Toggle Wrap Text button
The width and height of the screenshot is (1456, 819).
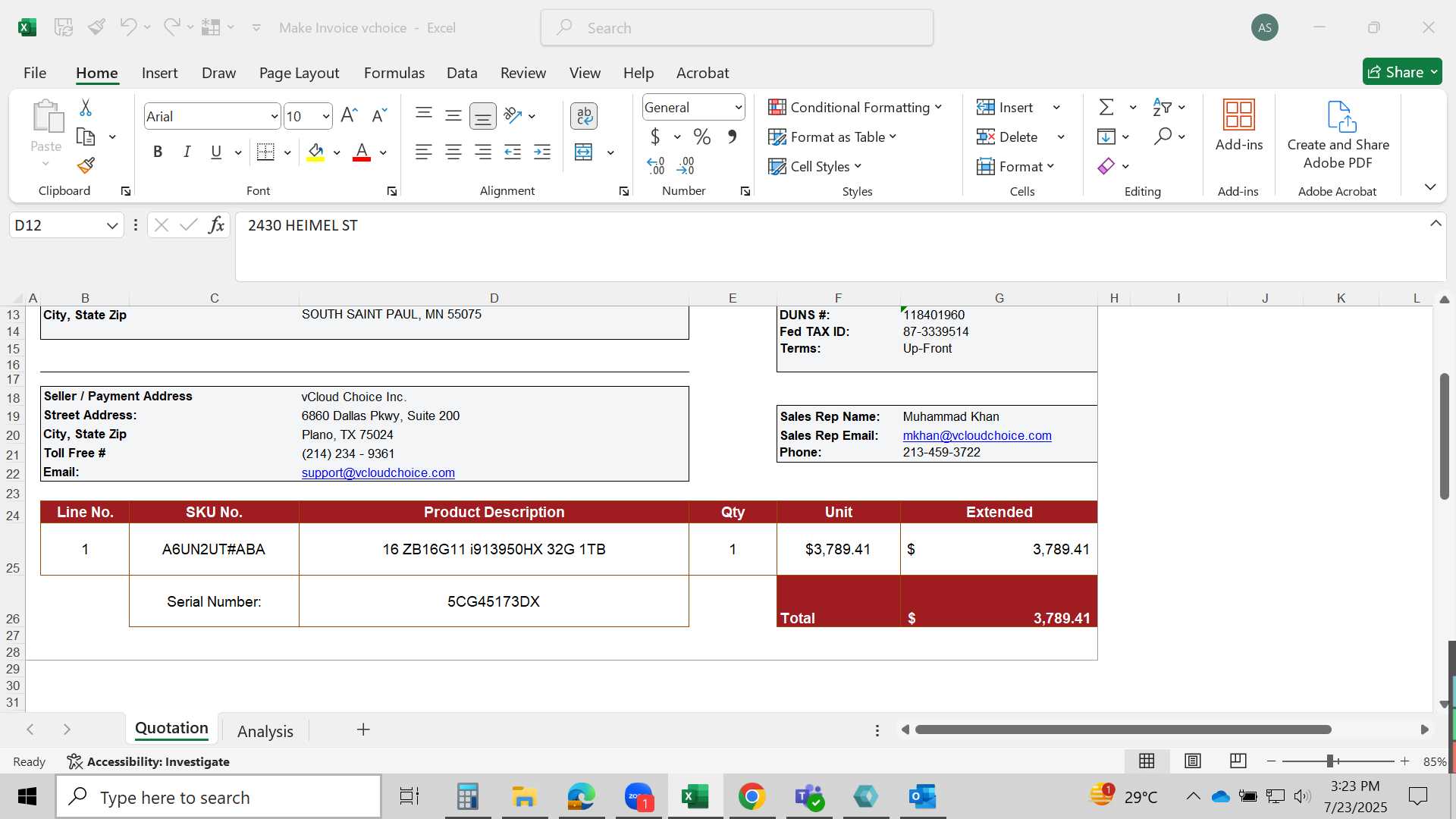pyautogui.click(x=584, y=116)
